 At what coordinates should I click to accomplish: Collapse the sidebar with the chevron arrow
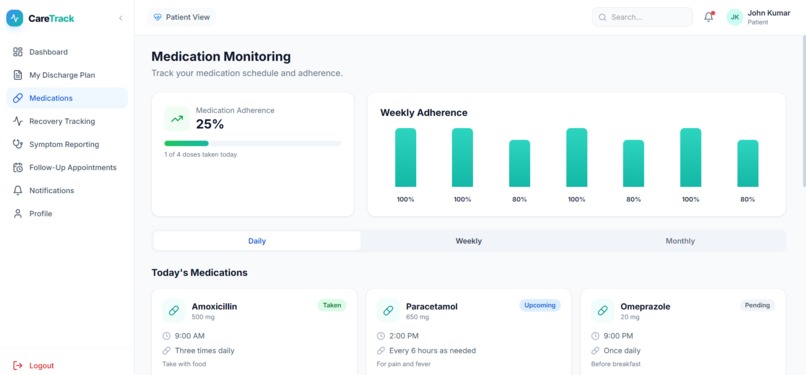(x=121, y=18)
